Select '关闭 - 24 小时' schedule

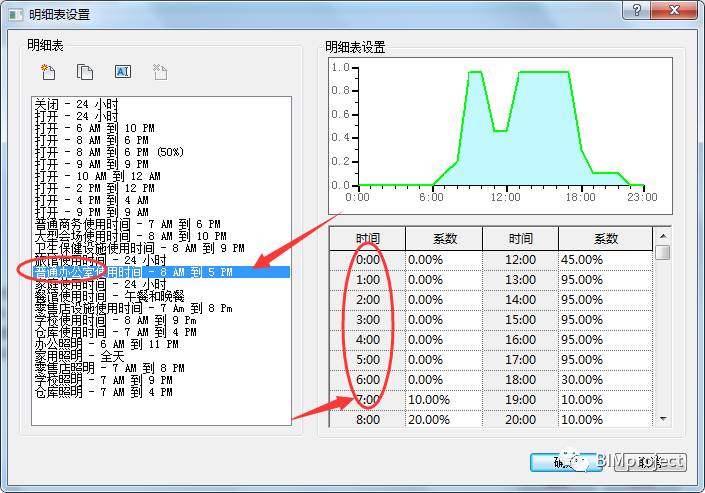[x=76, y=104]
